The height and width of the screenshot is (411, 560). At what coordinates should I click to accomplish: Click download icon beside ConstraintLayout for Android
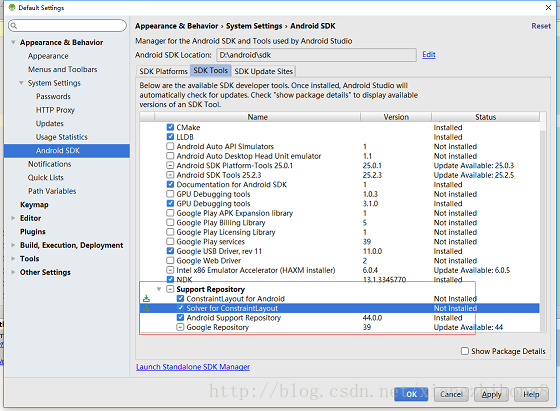pyautogui.click(x=146, y=299)
